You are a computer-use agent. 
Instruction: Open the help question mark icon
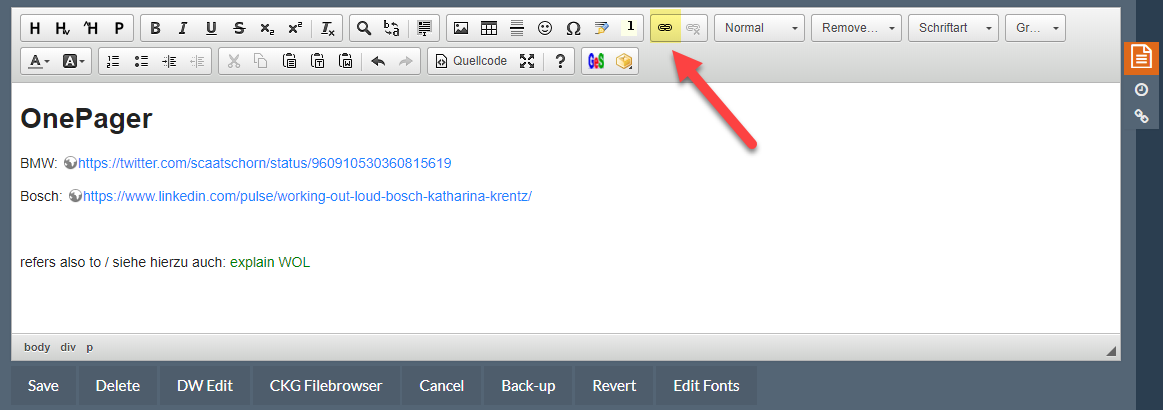click(560, 62)
